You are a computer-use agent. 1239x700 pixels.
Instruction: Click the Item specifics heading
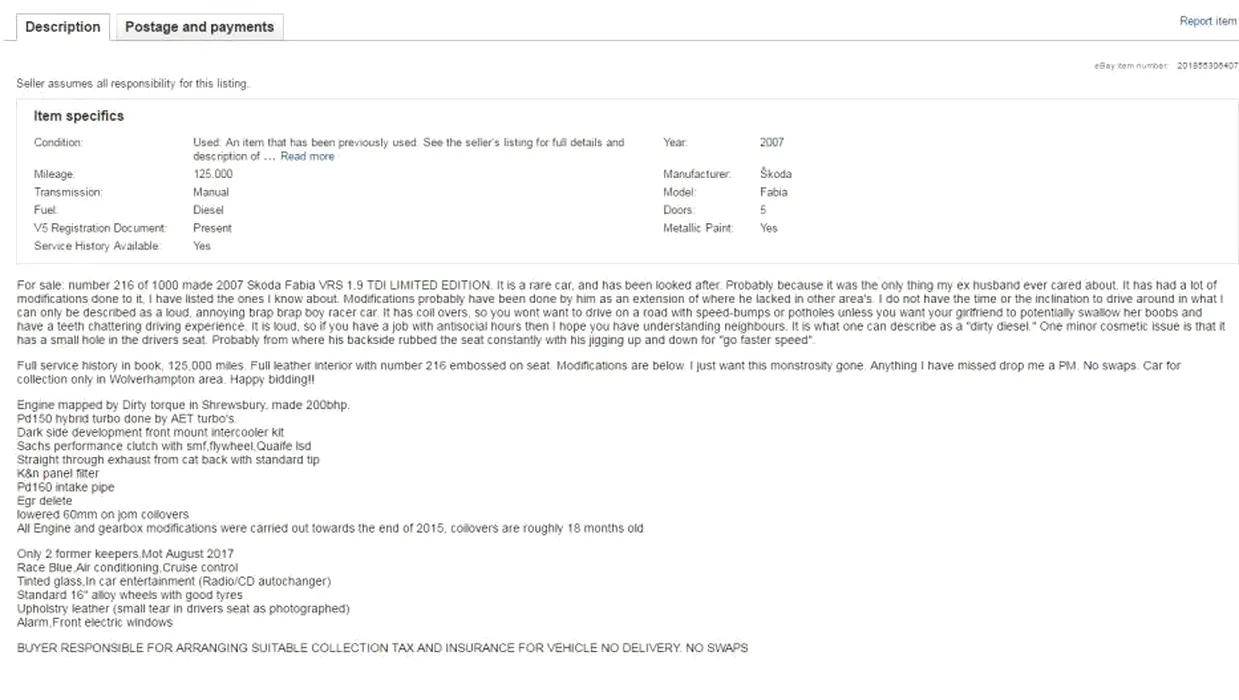[x=79, y=116]
